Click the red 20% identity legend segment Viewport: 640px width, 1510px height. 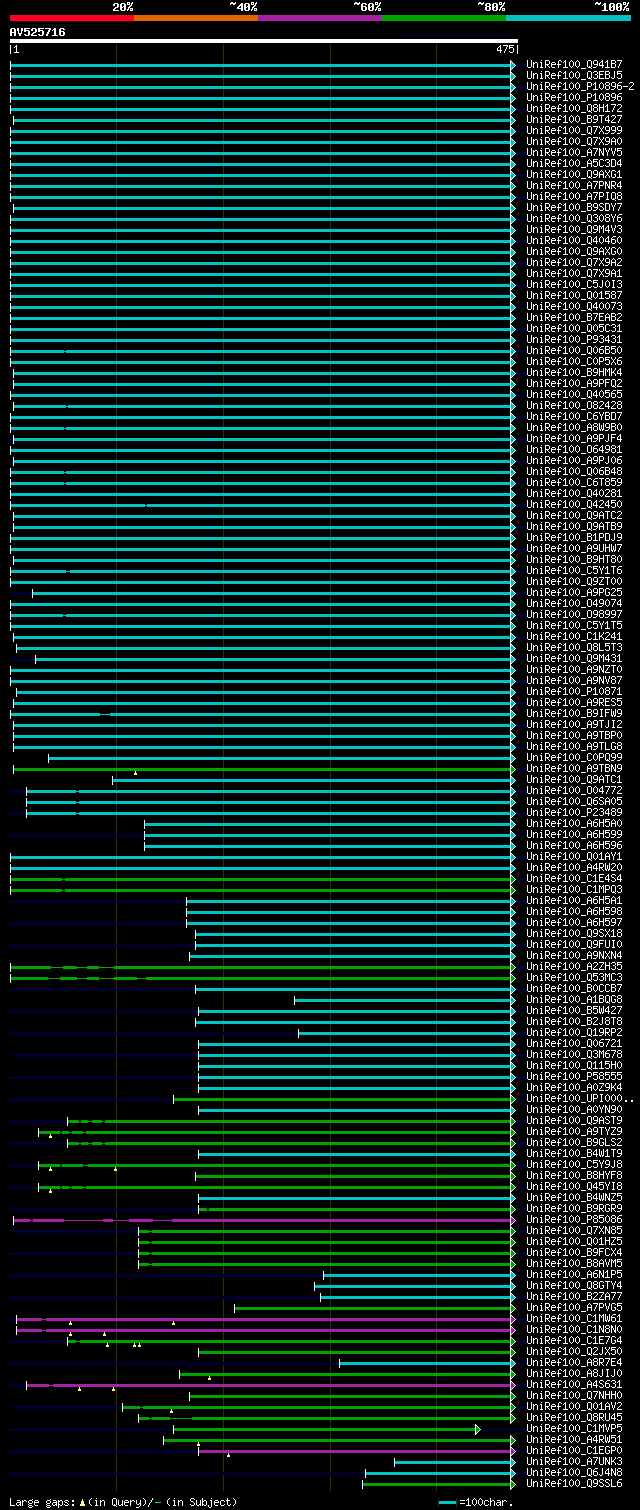click(x=72, y=18)
